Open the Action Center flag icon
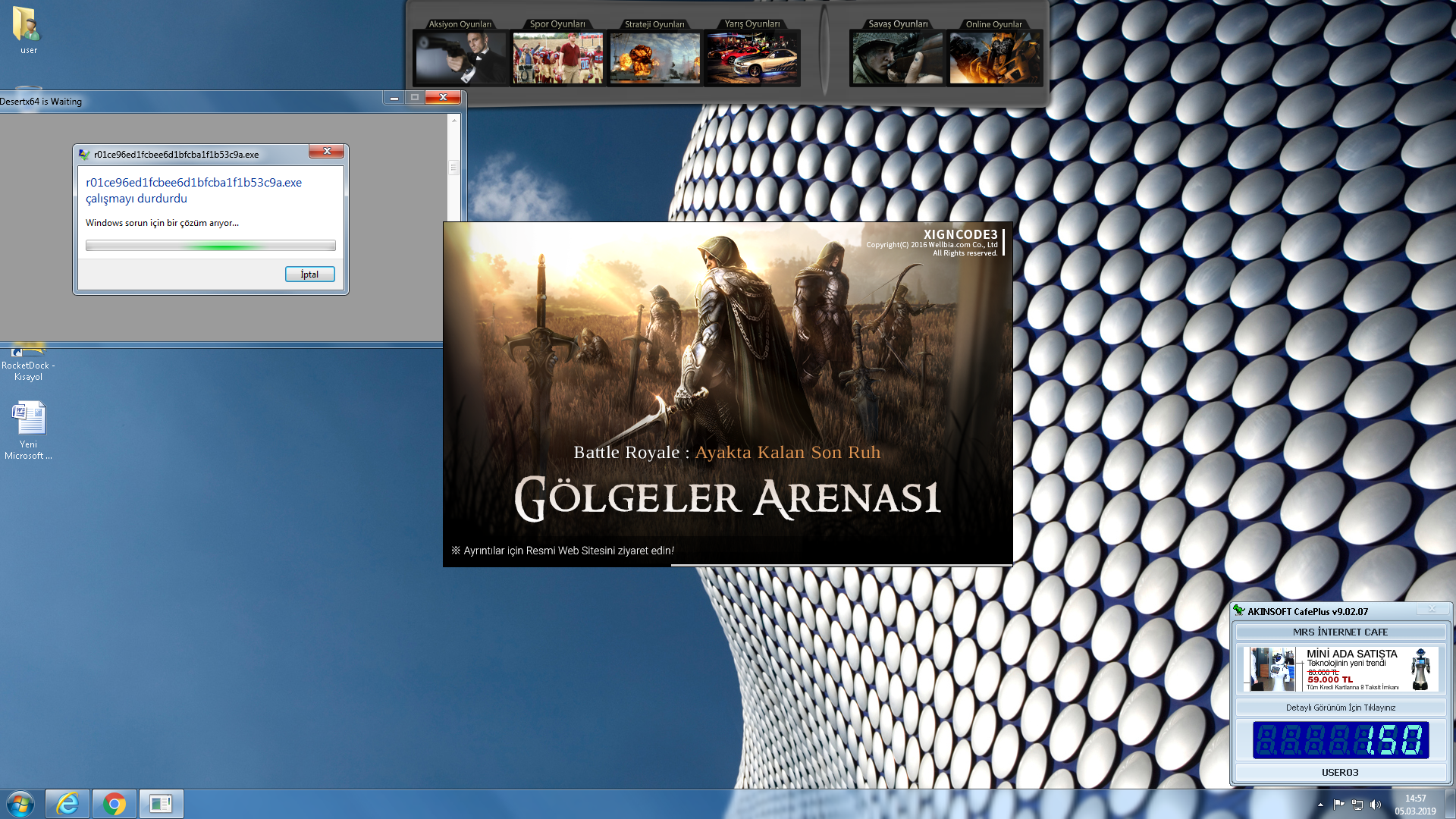The width and height of the screenshot is (1456, 819). [1338, 805]
